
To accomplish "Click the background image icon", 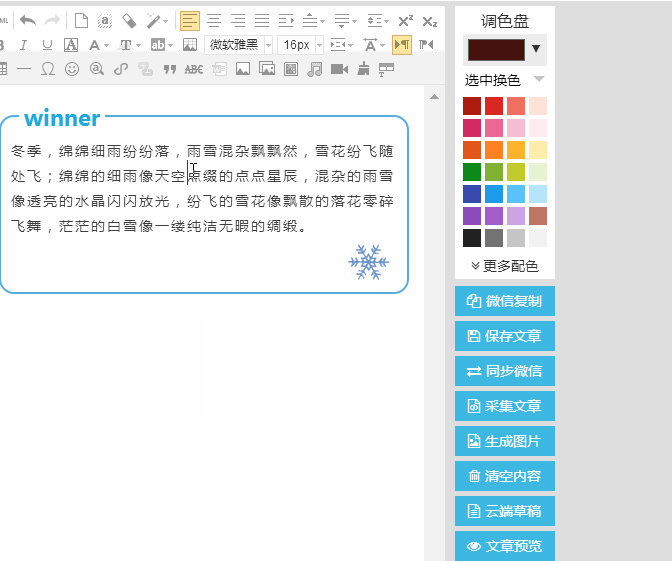I will point(189,45).
